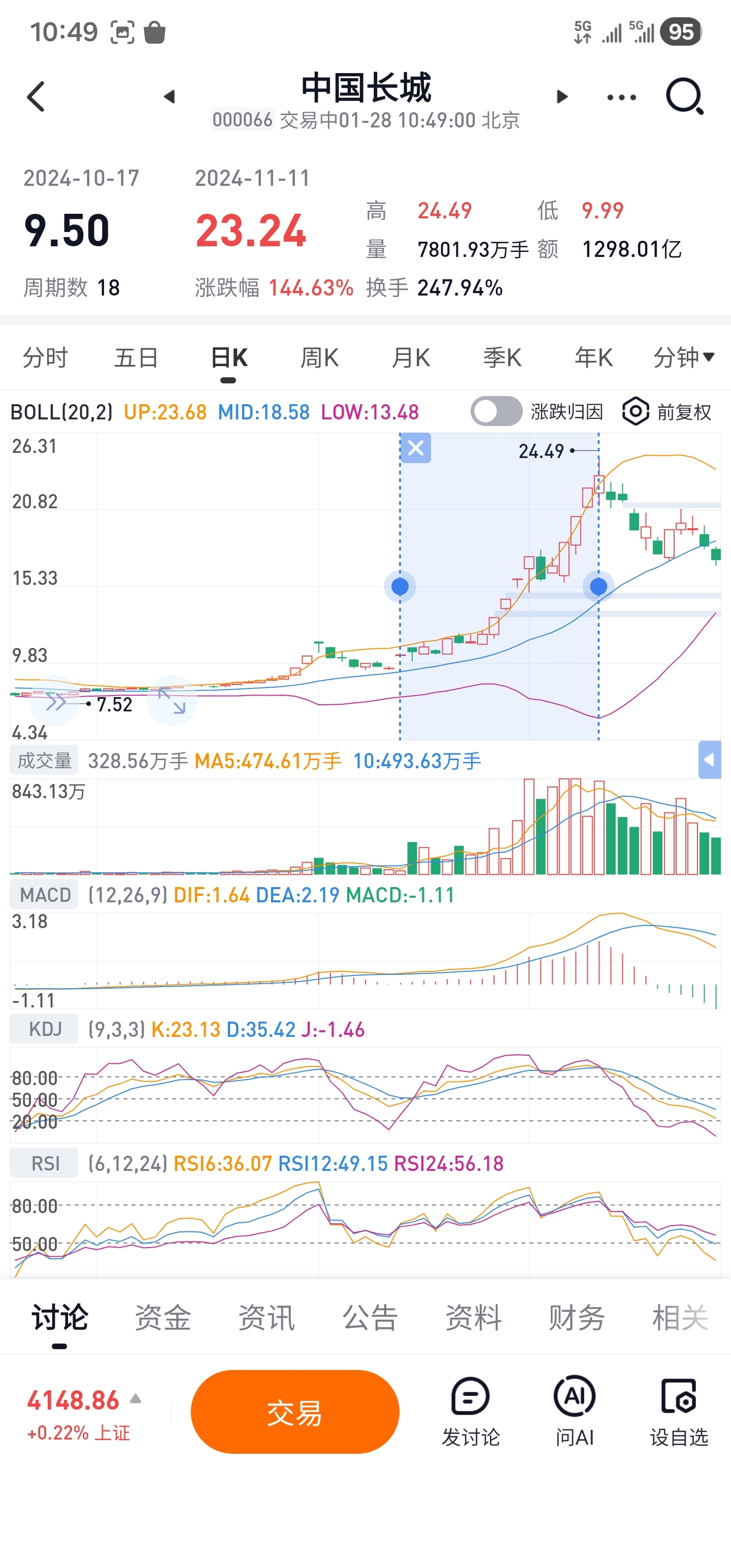Tap the battery indicator showing 95
The width and height of the screenshot is (731, 1568).
[x=680, y=31]
